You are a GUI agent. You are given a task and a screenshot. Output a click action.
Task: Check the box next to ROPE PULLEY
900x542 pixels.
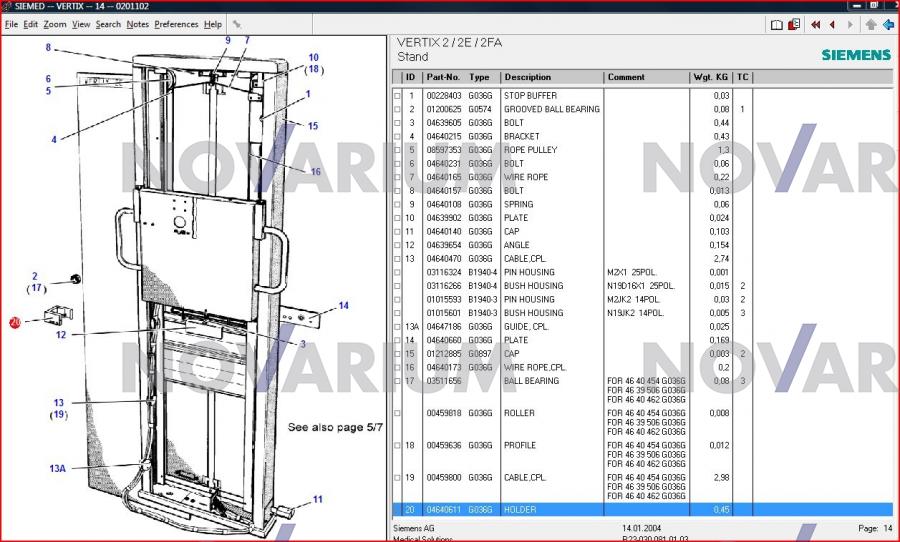tap(397, 150)
